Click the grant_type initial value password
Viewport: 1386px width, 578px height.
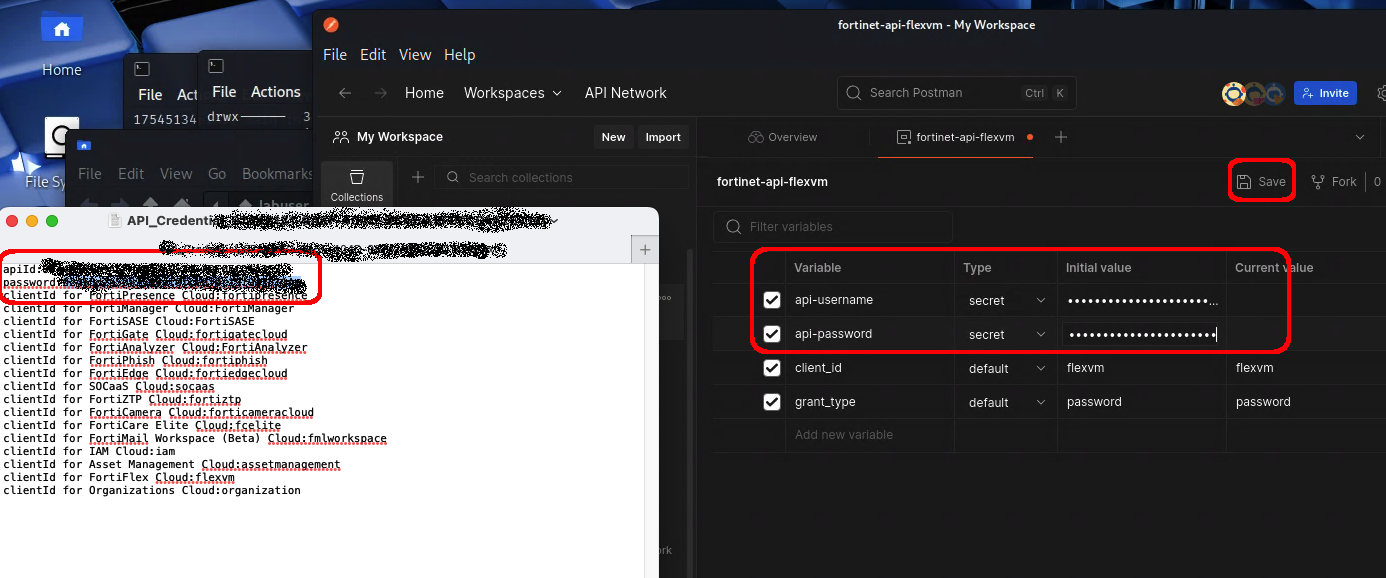click(1095, 402)
